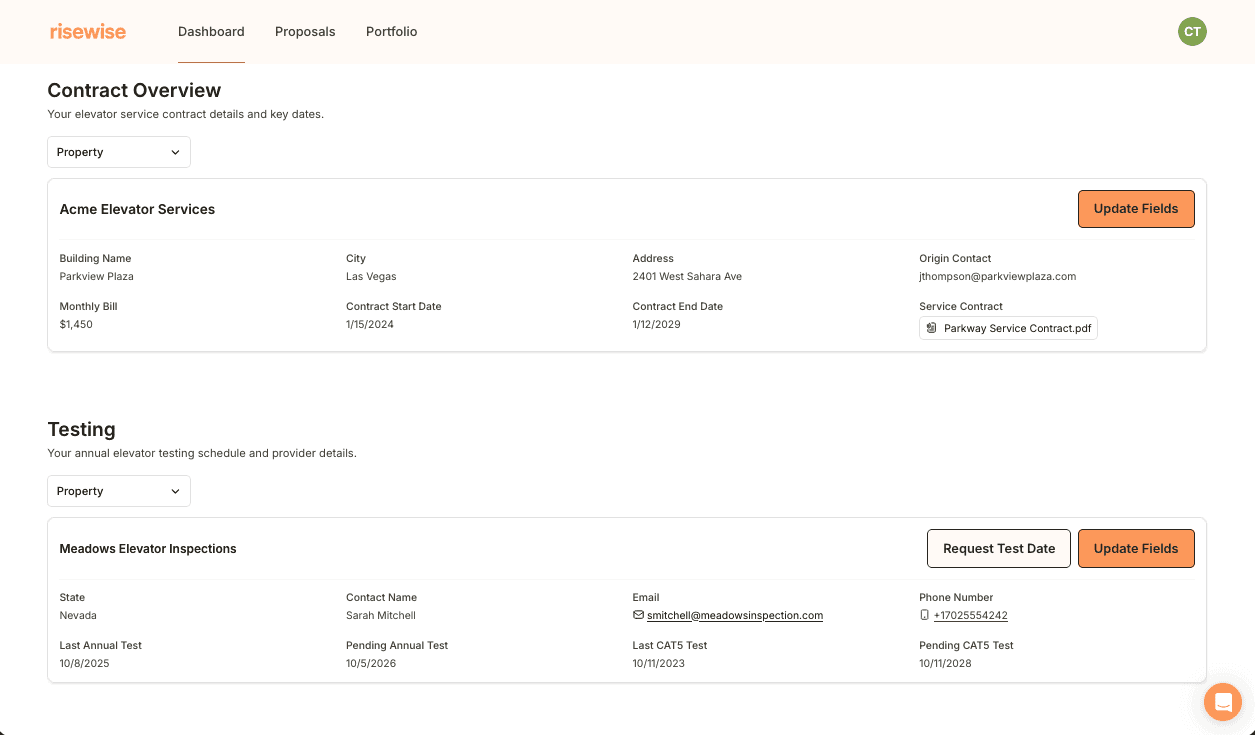Go to the Portfolio section
Viewport: 1255px width, 735px height.
391,31
